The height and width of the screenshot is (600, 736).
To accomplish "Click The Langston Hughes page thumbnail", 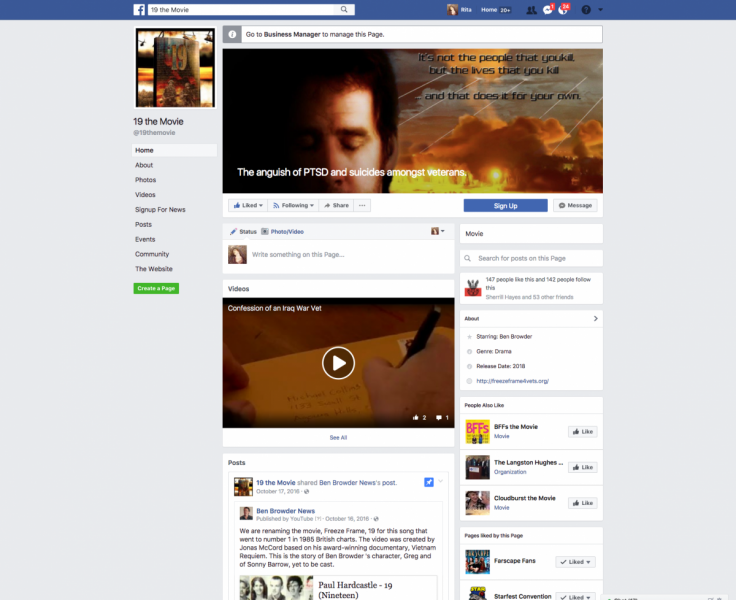I will (477, 467).
